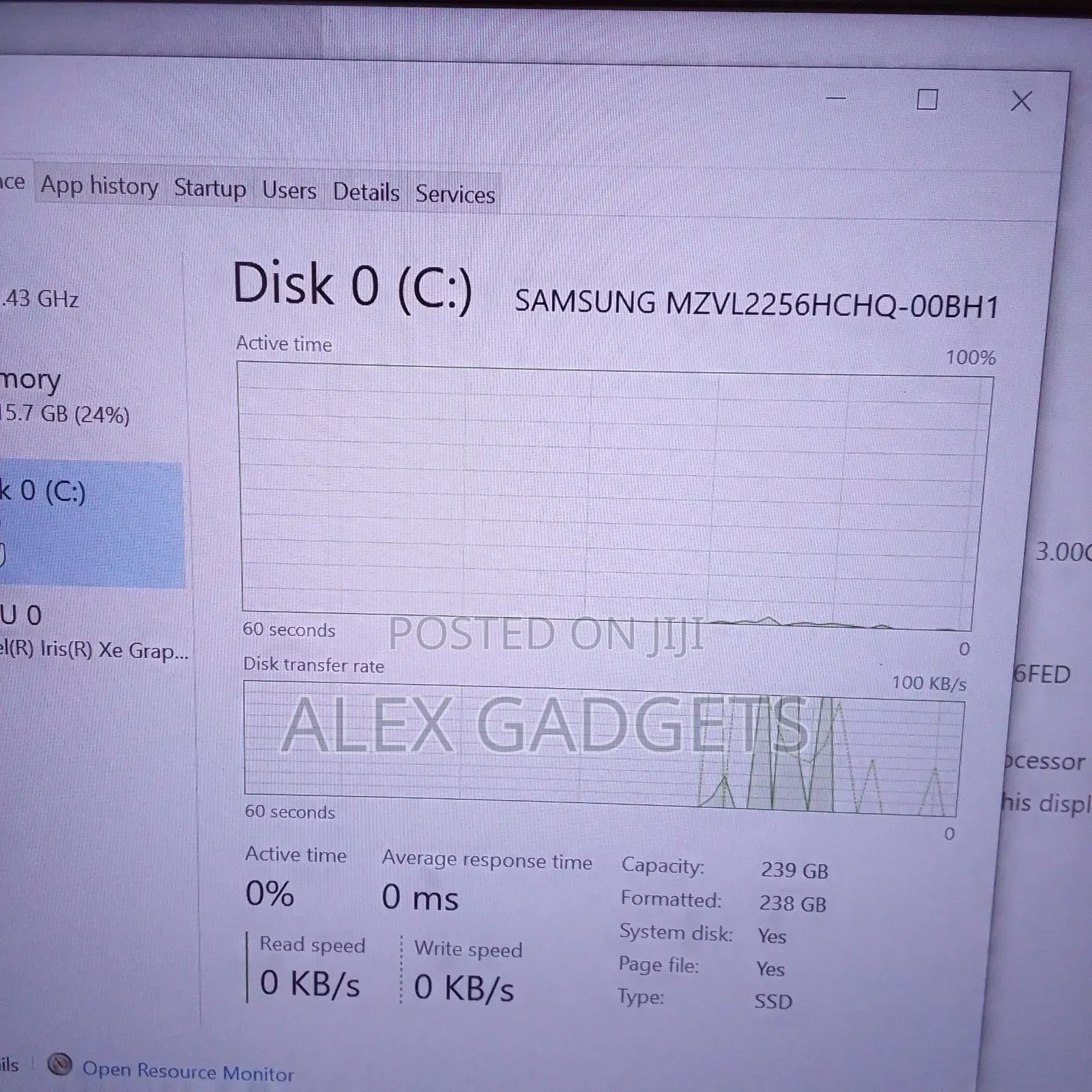This screenshot has height=1092, width=1092.
Task: Go to the Details tab
Action: coord(366,192)
